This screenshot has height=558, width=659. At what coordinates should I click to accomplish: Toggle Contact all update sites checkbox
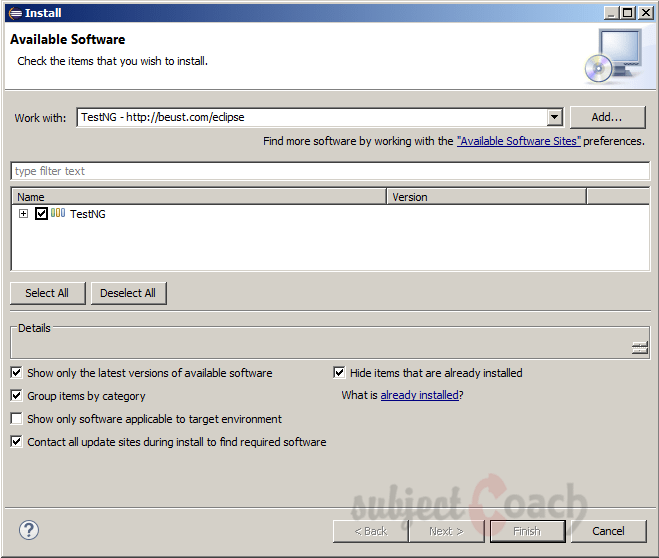pyautogui.click(x=16, y=442)
